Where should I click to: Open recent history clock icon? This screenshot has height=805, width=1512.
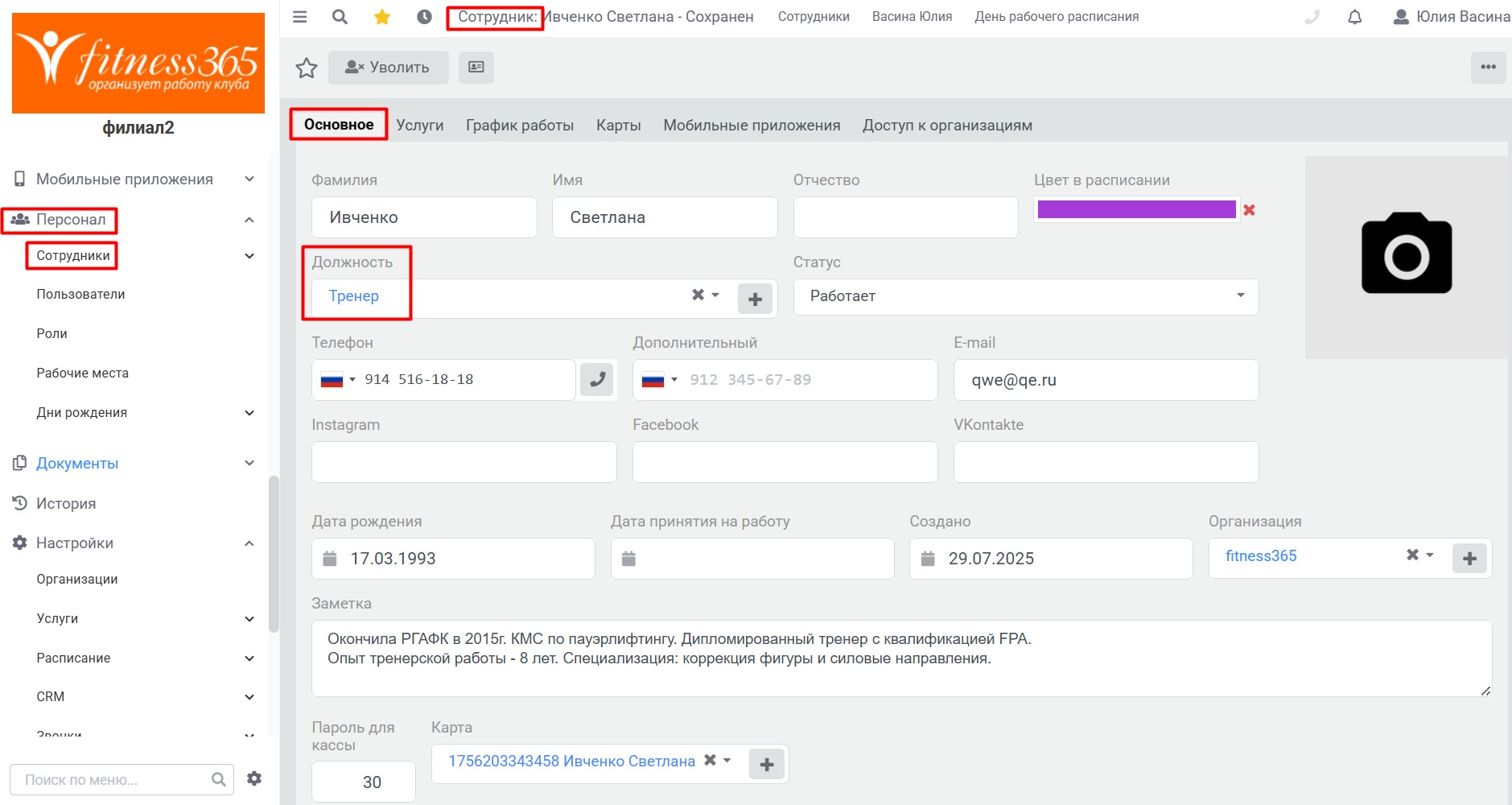[424, 17]
